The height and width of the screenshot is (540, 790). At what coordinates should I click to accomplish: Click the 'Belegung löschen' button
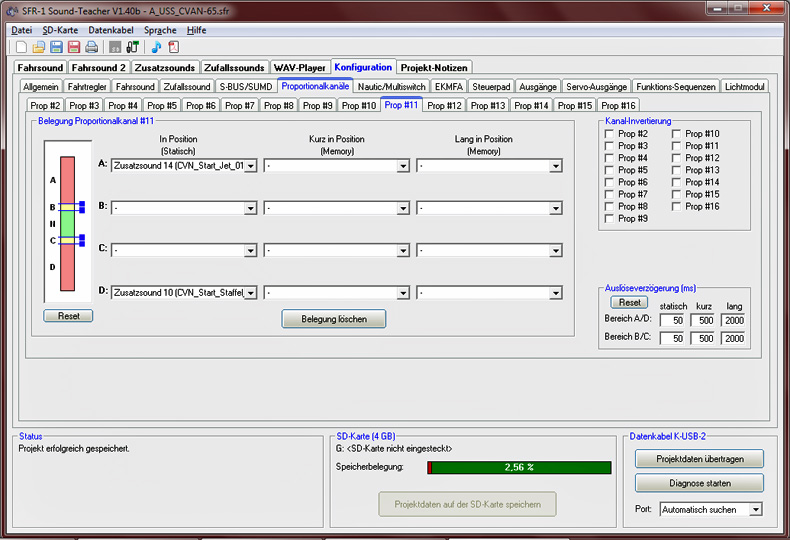(x=334, y=319)
